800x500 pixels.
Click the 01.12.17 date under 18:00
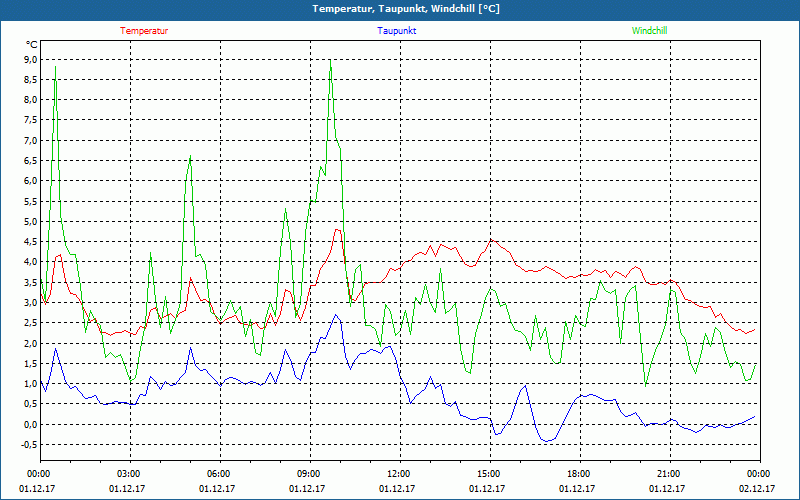(577, 489)
